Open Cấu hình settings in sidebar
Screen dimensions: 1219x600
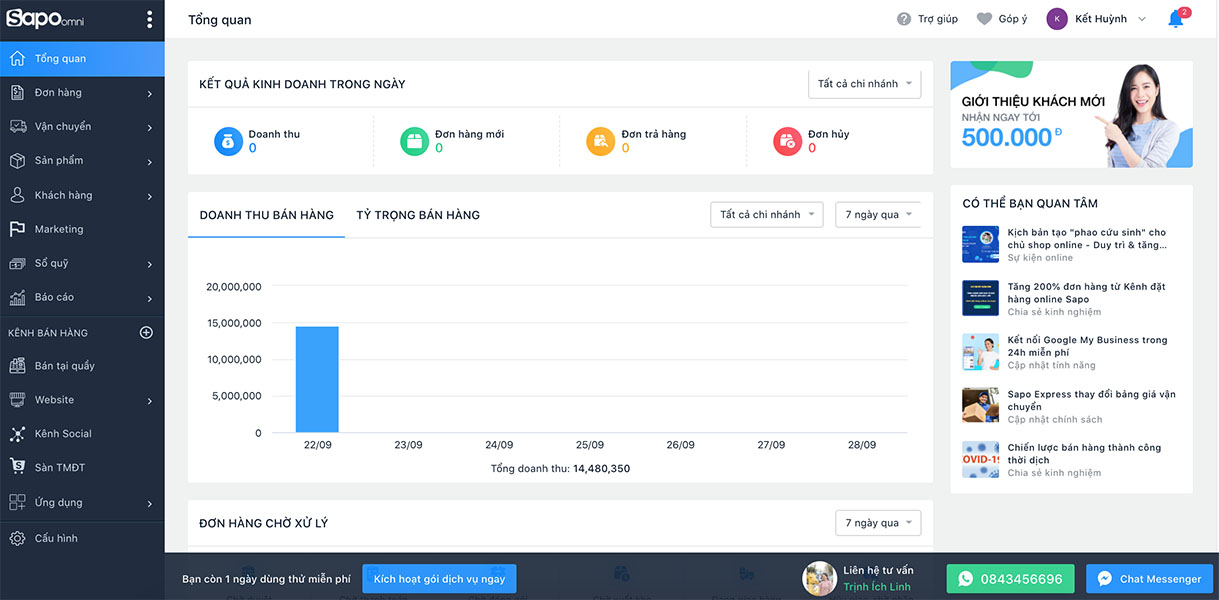(x=56, y=538)
